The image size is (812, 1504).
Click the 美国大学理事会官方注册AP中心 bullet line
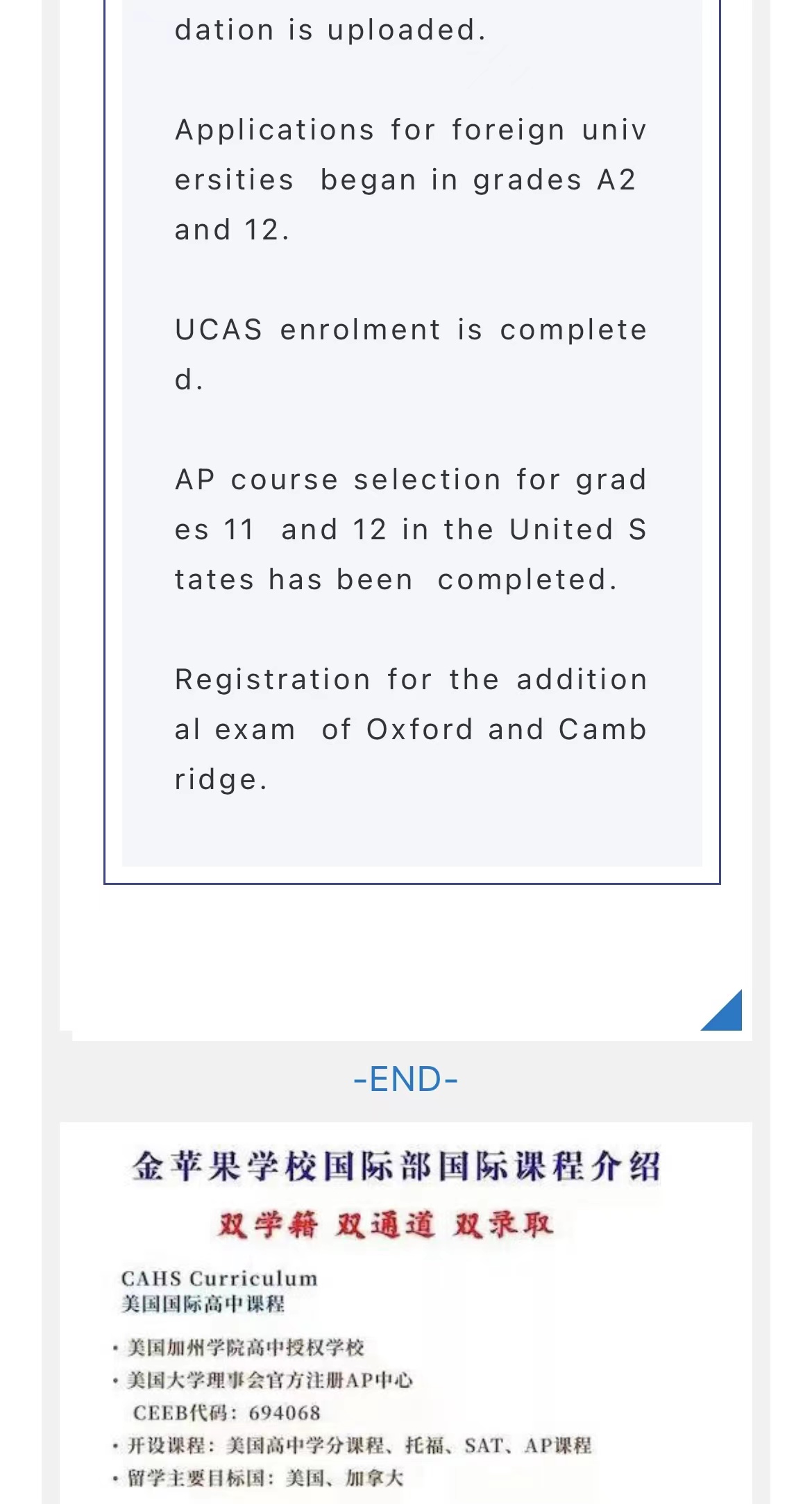tap(270, 1380)
